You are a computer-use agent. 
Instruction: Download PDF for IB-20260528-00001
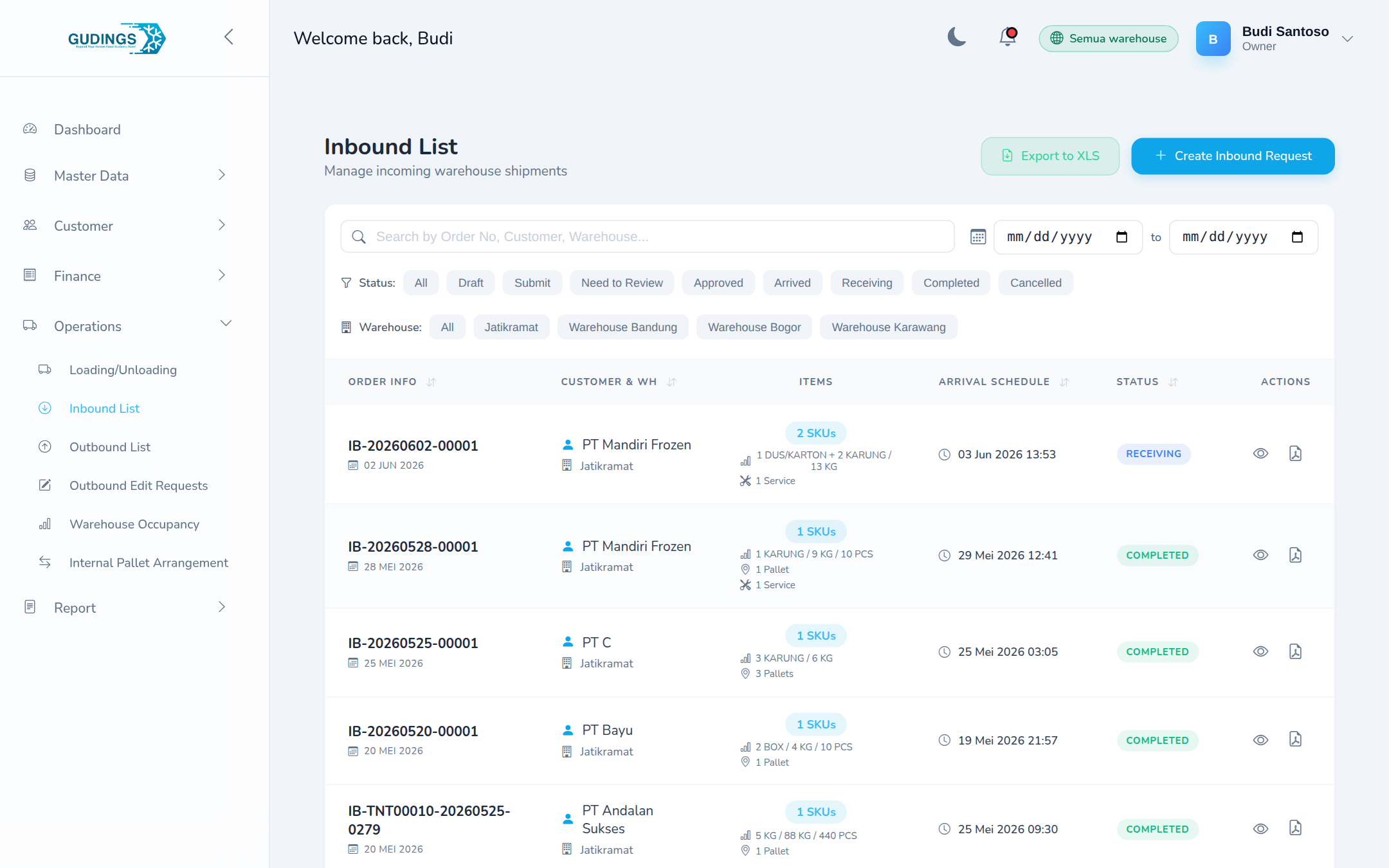tap(1295, 555)
